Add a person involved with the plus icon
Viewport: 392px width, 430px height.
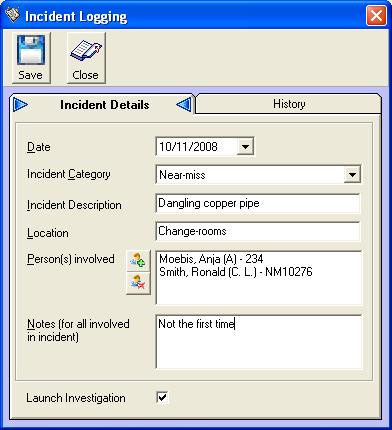[138, 261]
